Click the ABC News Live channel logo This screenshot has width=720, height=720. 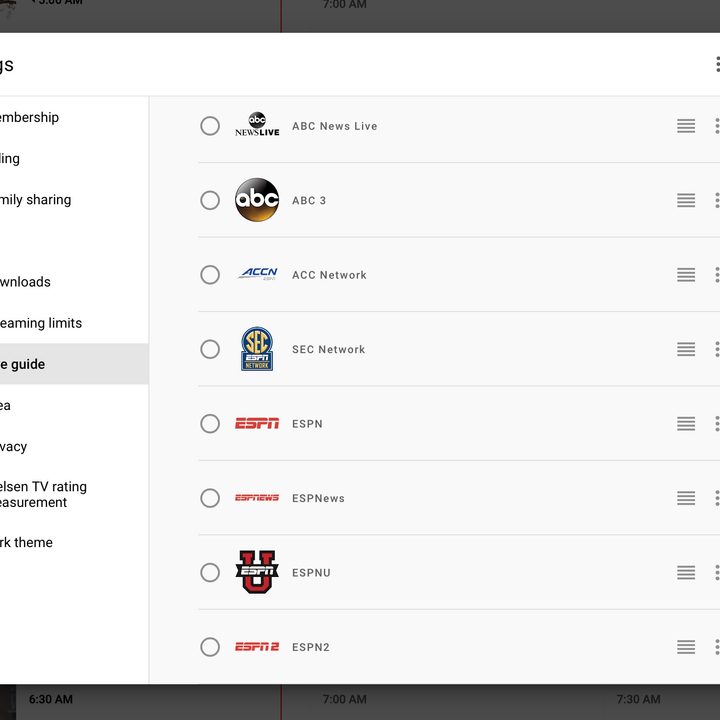pyautogui.click(x=257, y=124)
